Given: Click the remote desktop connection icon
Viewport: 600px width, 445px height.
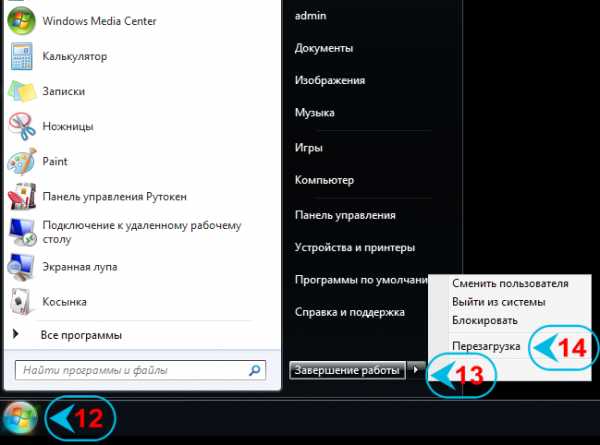Looking at the screenshot, I should pos(22,231).
